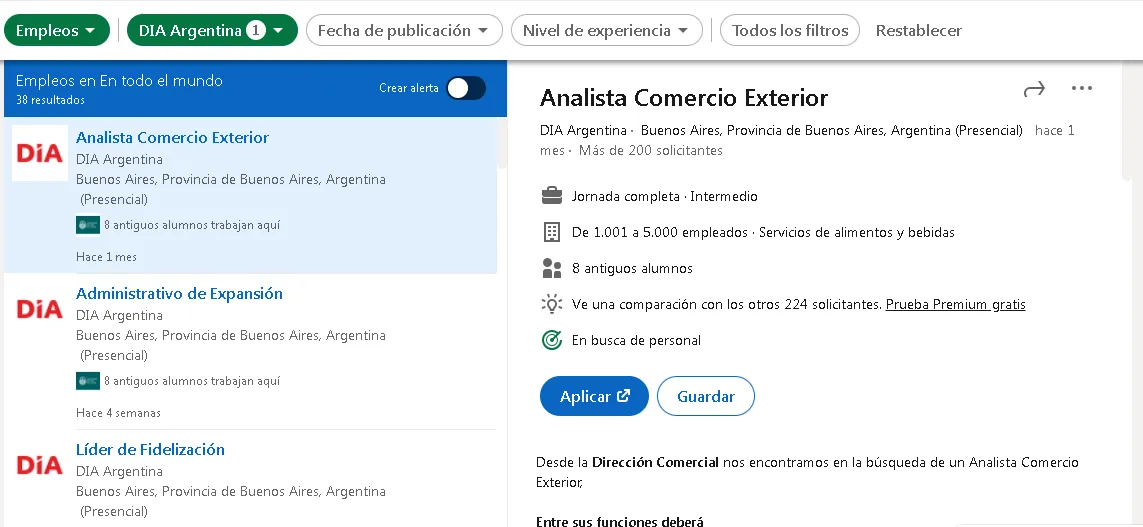Screen dimensions: 1143x527
Task: Click DIA logo next to Administrativo de Expansión
Action: (x=40, y=309)
